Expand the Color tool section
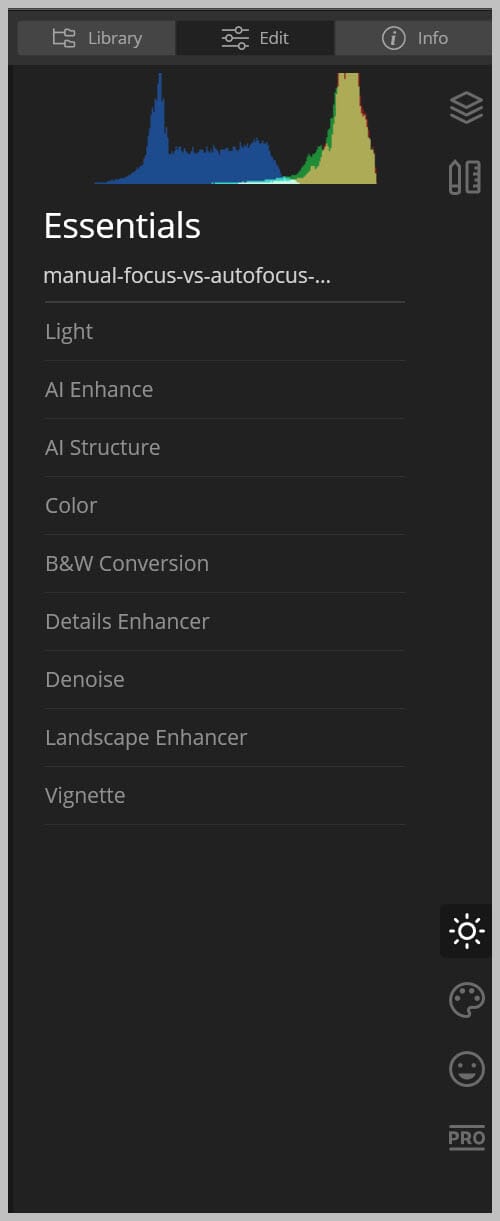 tap(225, 506)
